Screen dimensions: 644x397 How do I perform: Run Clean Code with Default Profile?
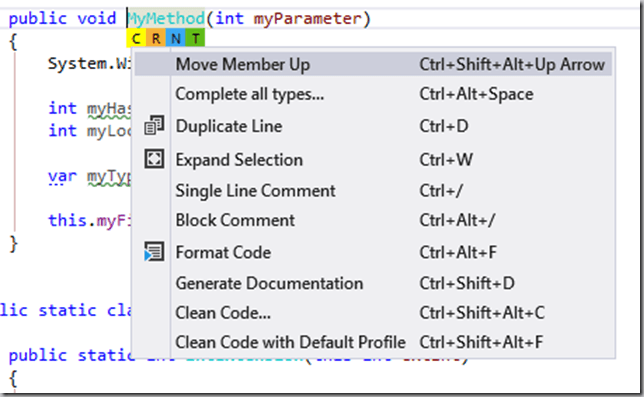coord(373,342)
